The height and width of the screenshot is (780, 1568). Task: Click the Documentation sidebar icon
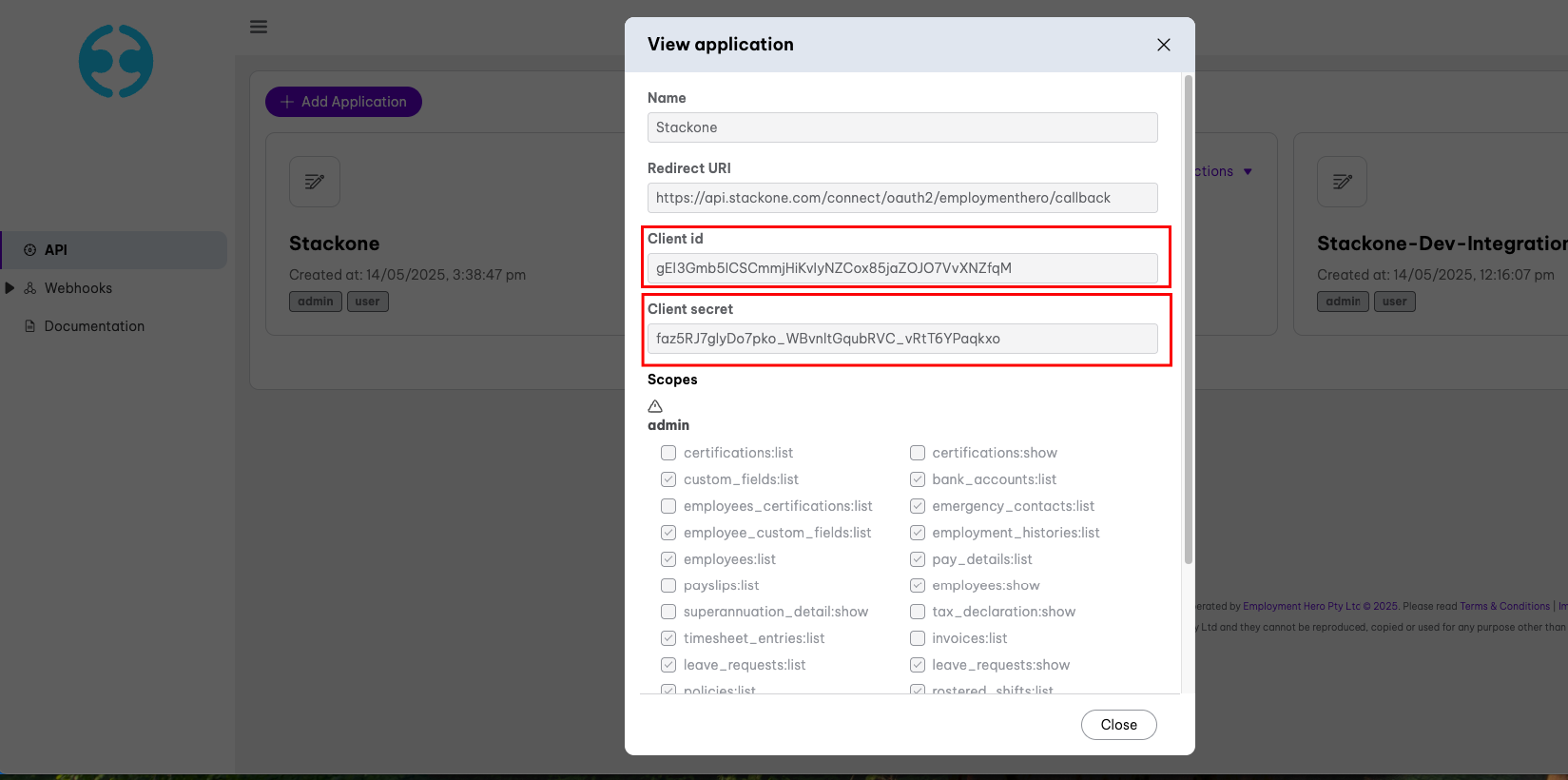[30, 326]
